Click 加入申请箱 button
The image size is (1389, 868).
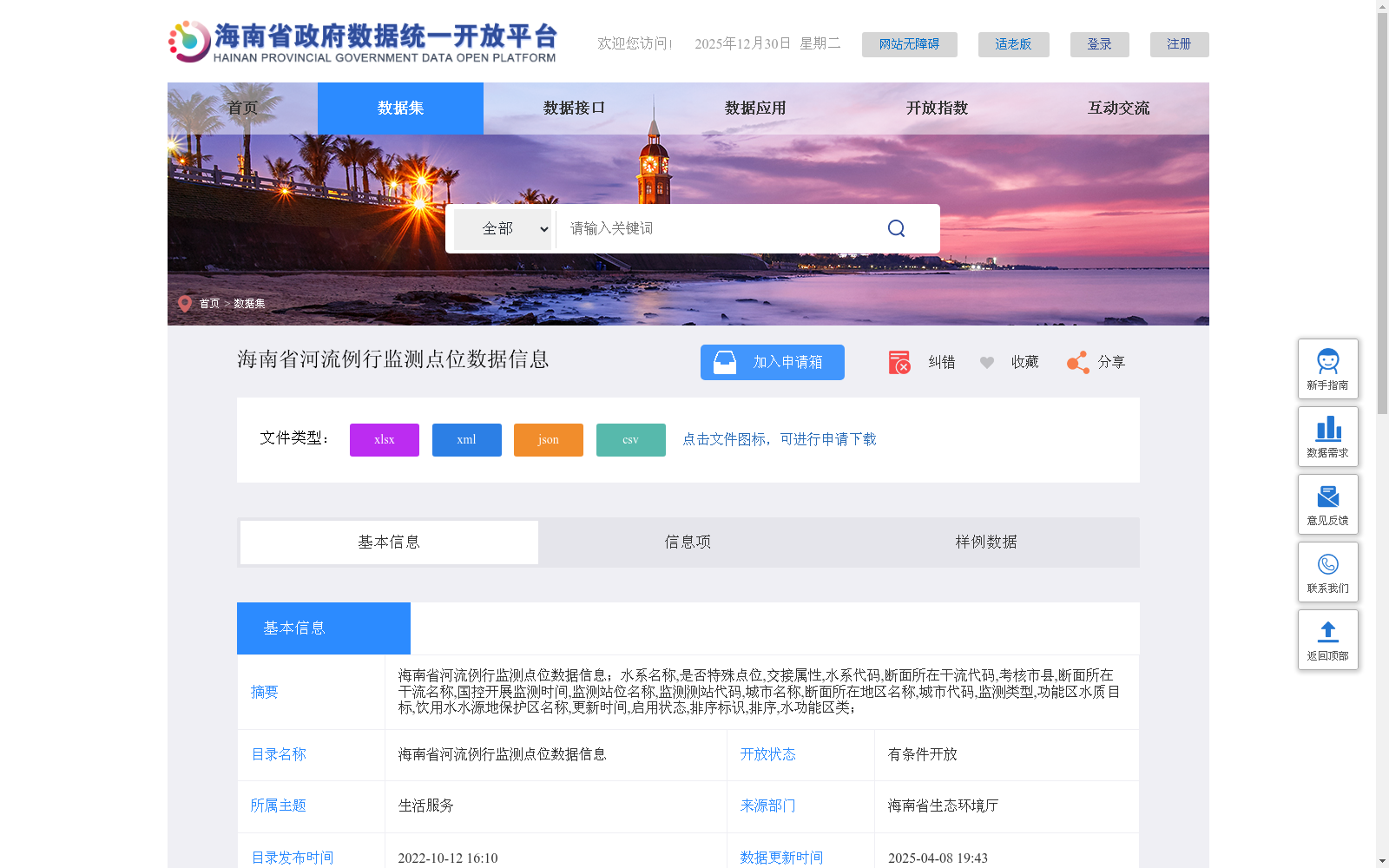point(773,362)
